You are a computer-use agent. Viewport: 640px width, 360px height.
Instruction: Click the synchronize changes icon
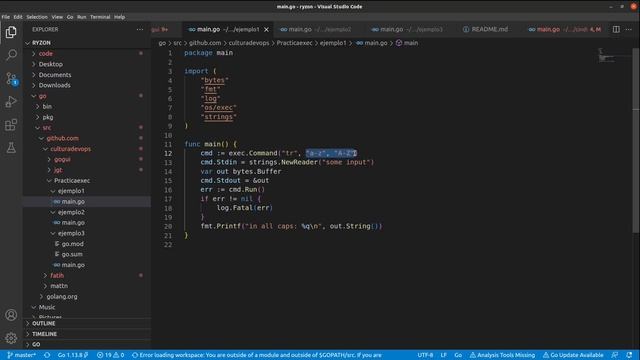(x=47, y=355)
